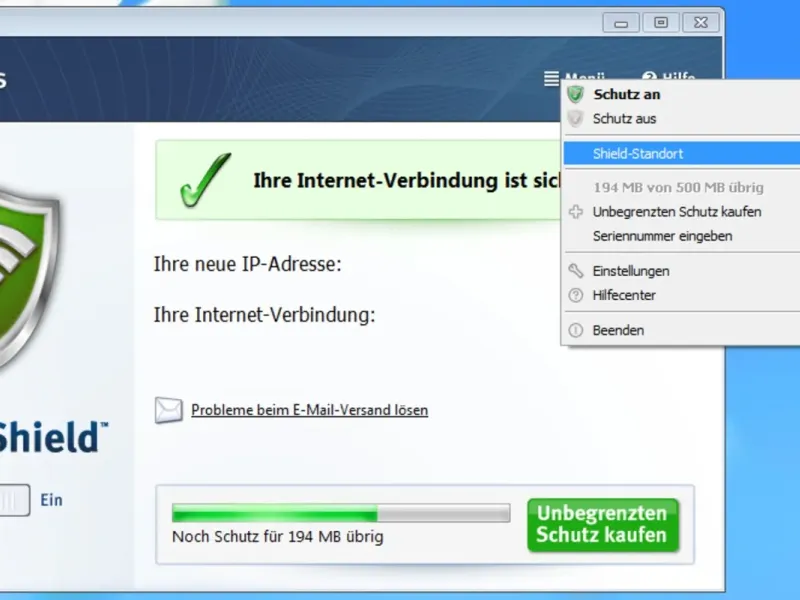The height and width of the screenshot is (600, 800).
Task: Open the Probleme beim E-Mail-Versand lösen link
Action: [309, 410]
